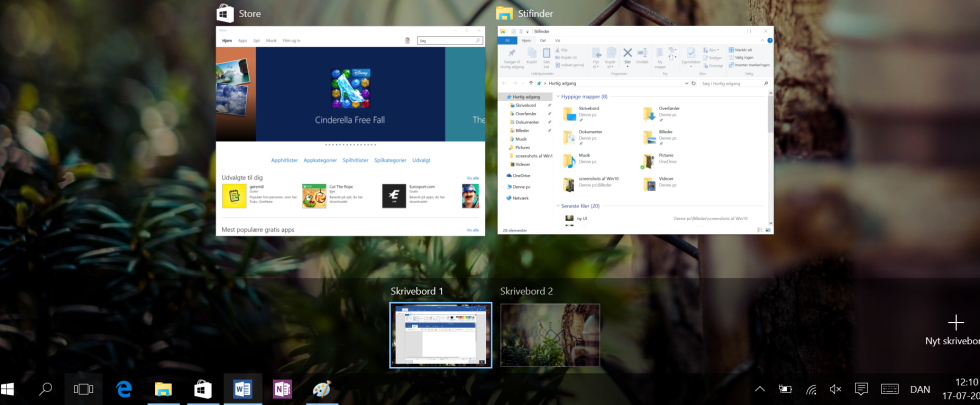980x405 pixels.
Task: Click the muted volume speaker icon
Action: 836,389
